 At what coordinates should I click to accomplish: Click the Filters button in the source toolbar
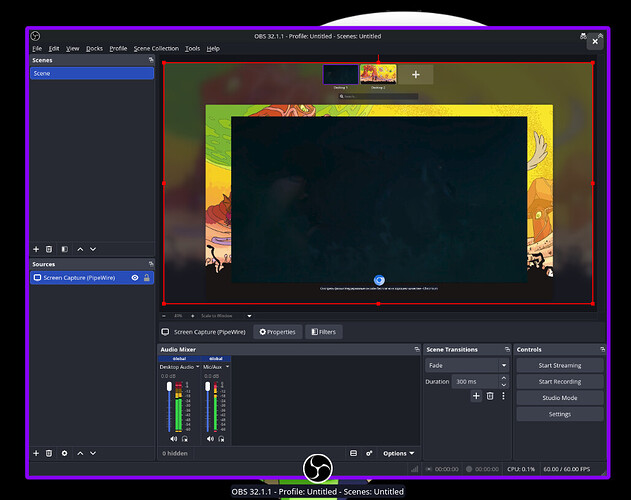324,332
